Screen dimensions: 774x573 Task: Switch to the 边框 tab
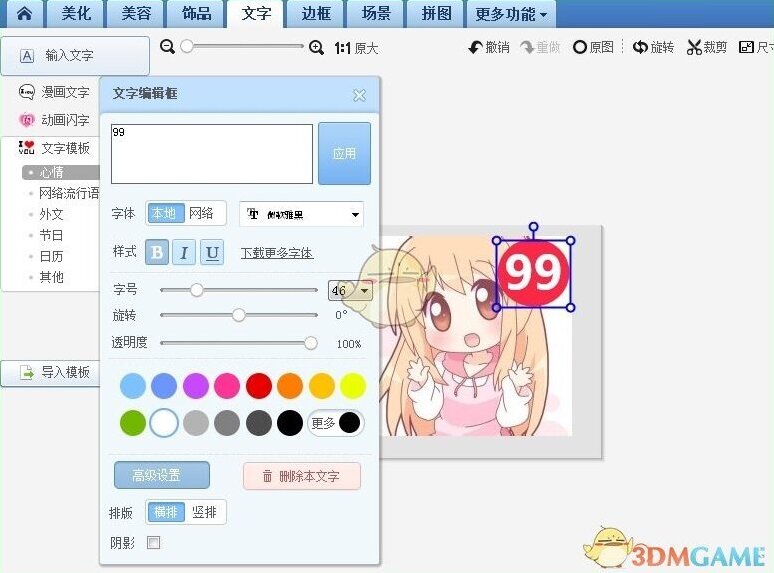(315, 14)
